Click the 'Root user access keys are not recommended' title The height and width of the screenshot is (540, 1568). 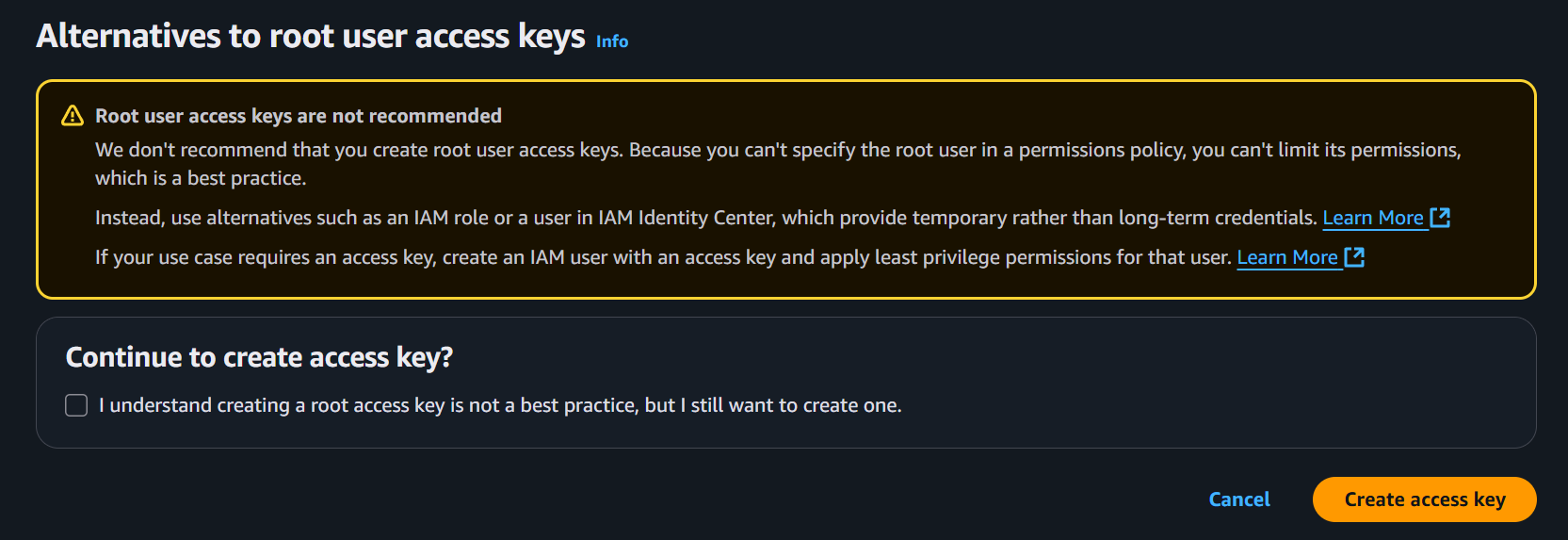[x=299, y=116]
